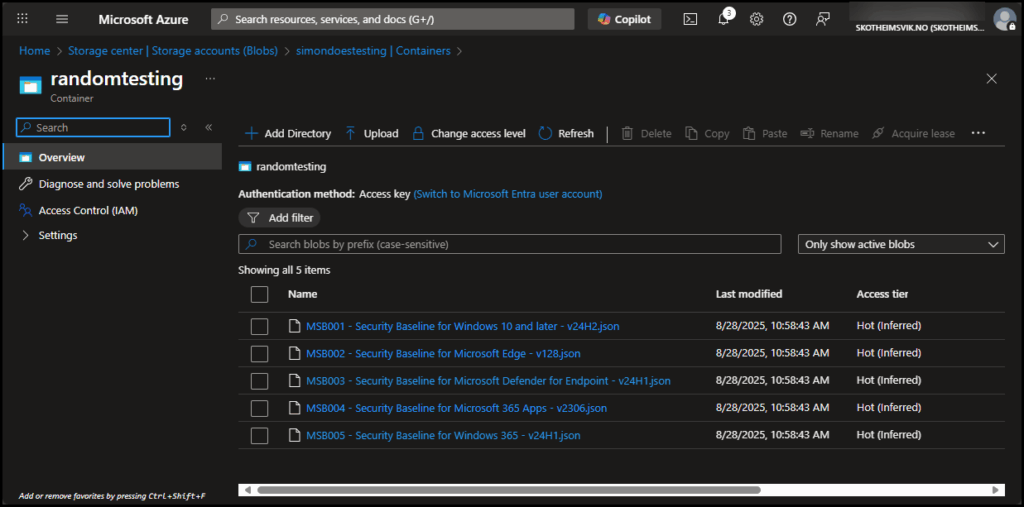Click the Copy toolbar item
The width and height of the screenshot is (1024, 507).
coord(707,133)
